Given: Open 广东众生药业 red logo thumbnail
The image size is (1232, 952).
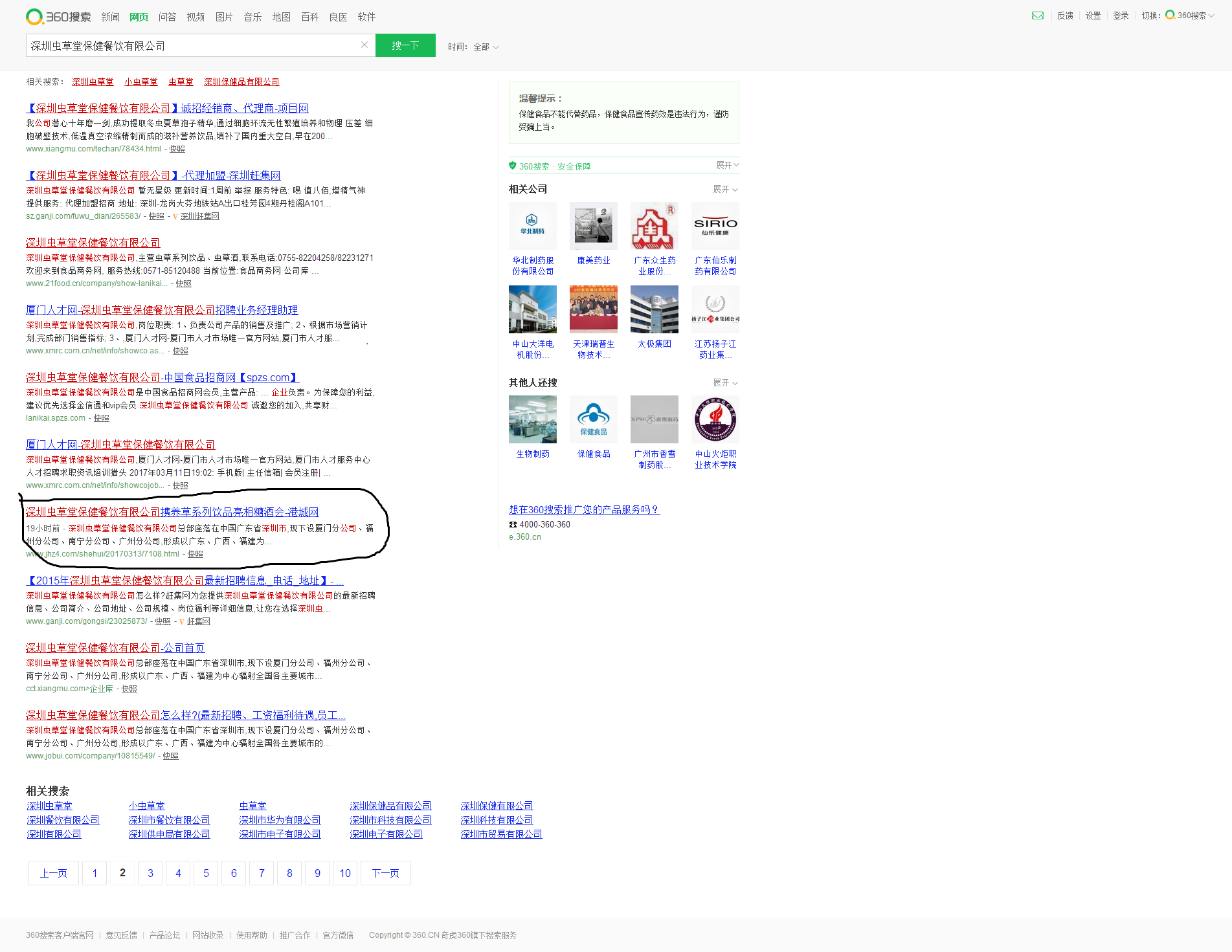Looking at the screenshot, I should pos(655,226).
